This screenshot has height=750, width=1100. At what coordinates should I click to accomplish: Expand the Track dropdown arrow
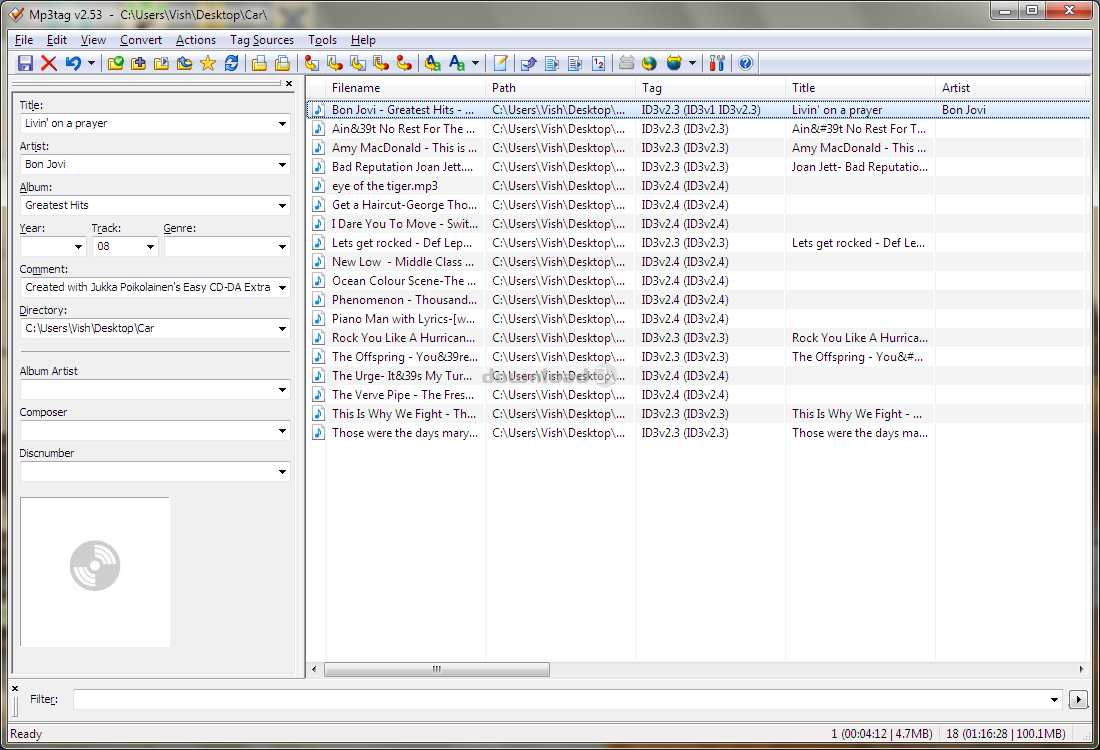[150, 247]
